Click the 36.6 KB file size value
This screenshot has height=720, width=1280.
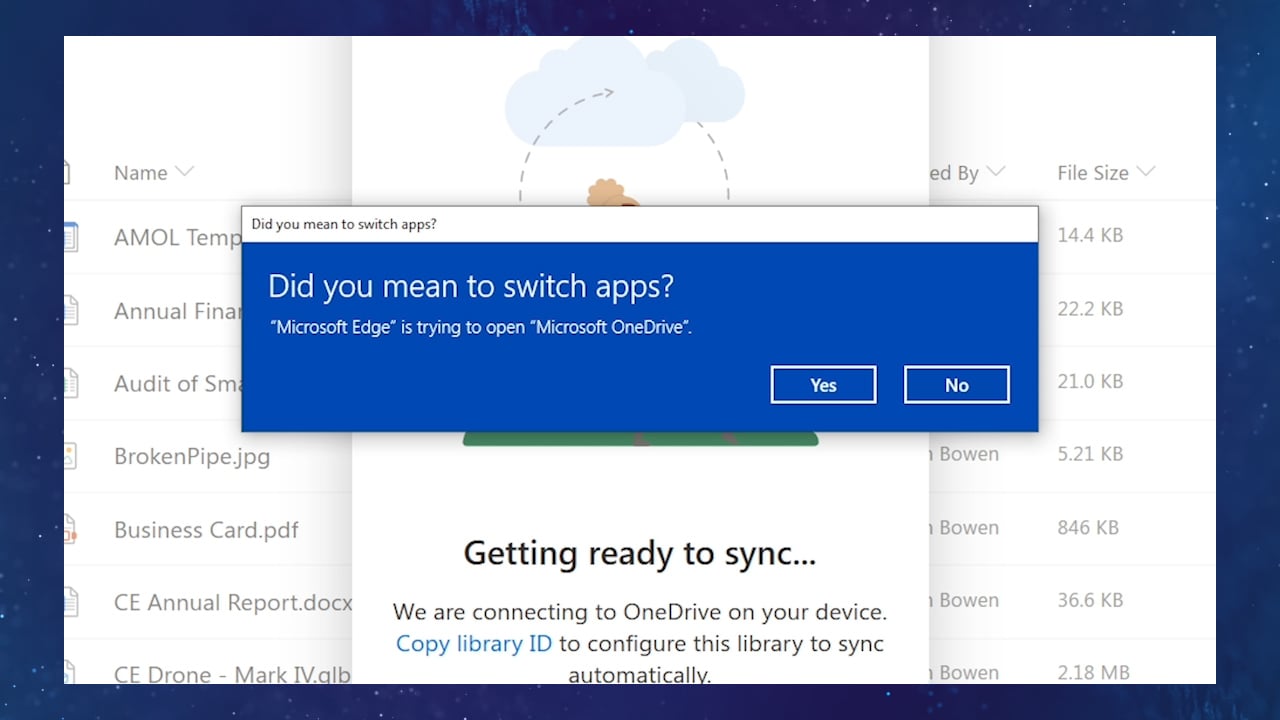[x=1090, y=600]
